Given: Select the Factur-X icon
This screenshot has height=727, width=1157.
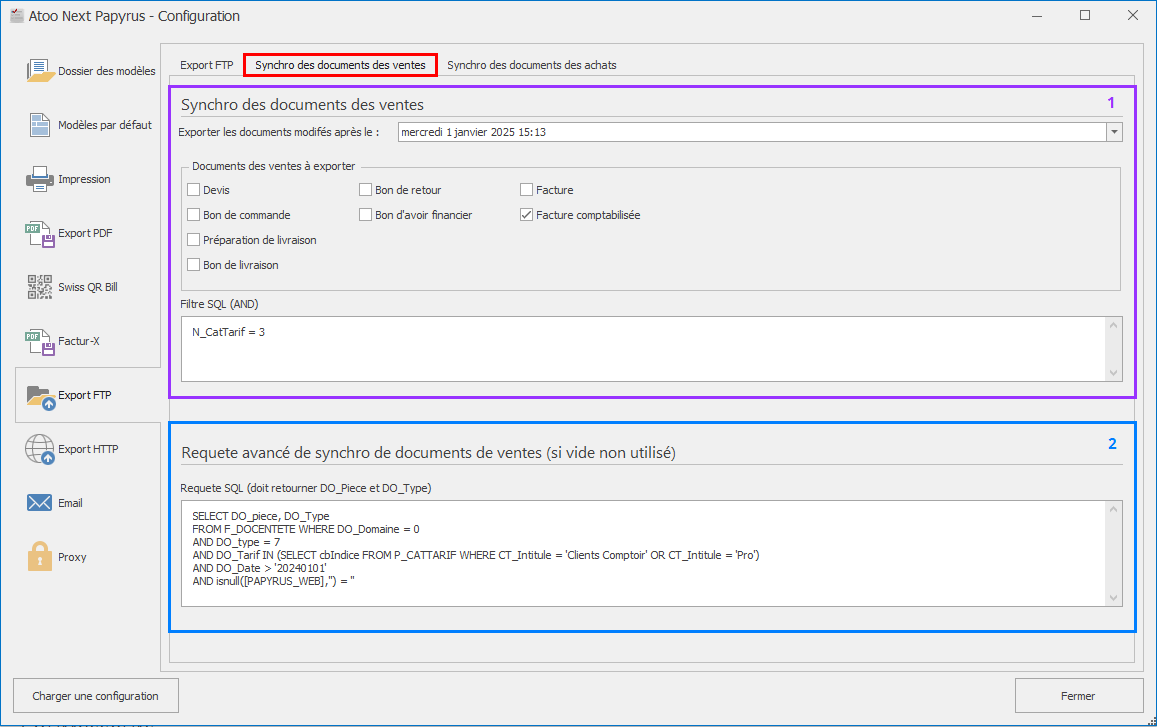Looking at the screenshot, I should pos(40,341).
